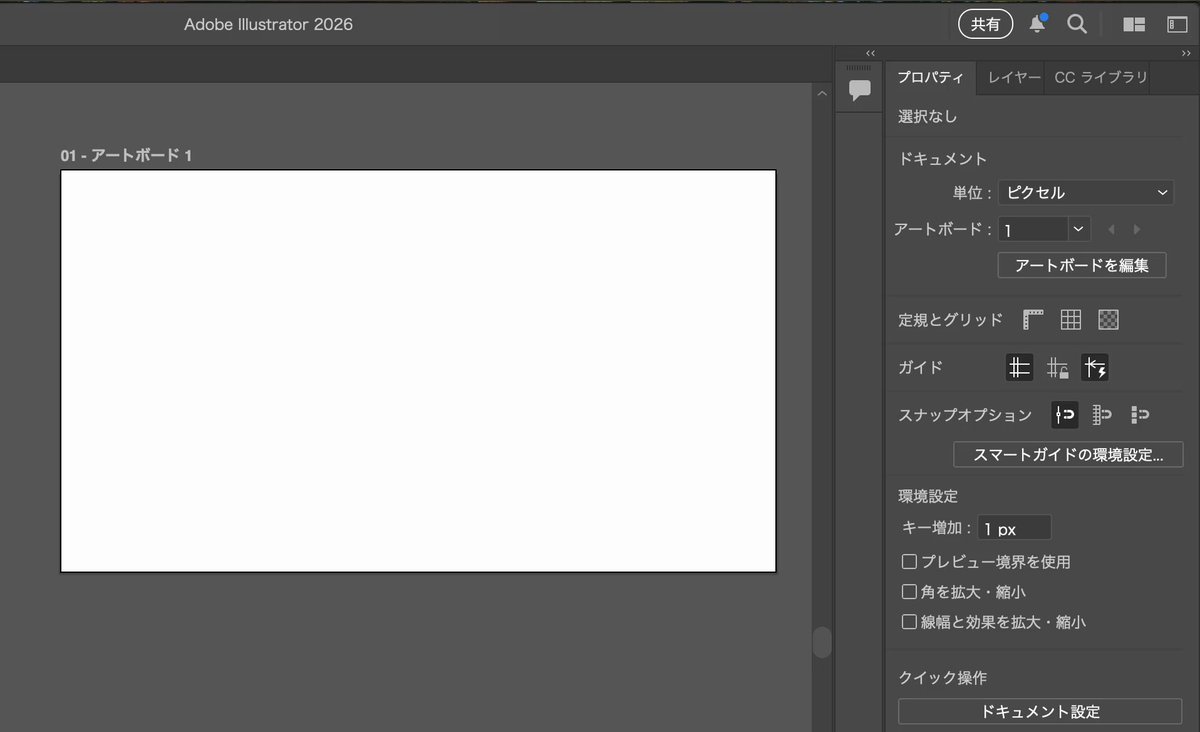Disable the smart guides icon

point(1095,367)
